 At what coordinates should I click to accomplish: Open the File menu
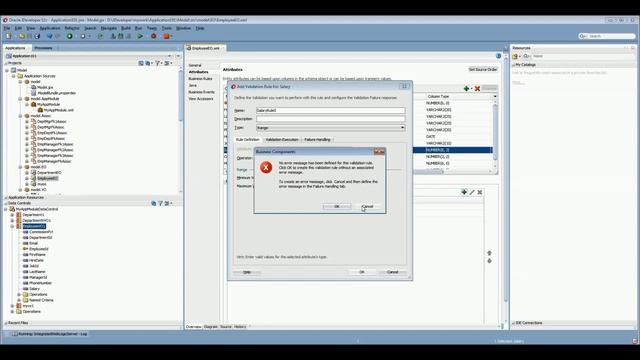[7, 28]
